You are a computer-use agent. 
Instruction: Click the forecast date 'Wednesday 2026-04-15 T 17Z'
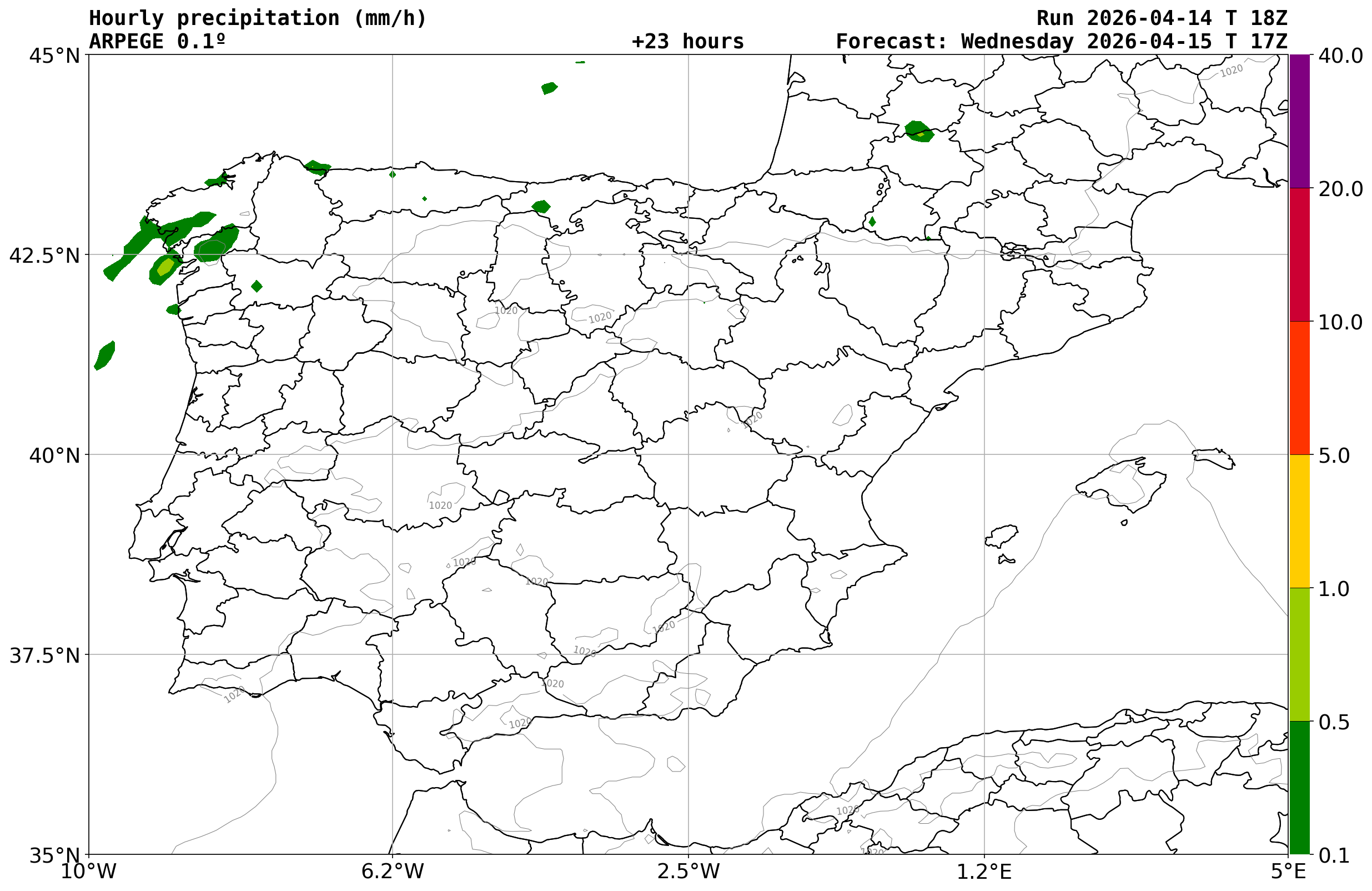(1124, 42)
